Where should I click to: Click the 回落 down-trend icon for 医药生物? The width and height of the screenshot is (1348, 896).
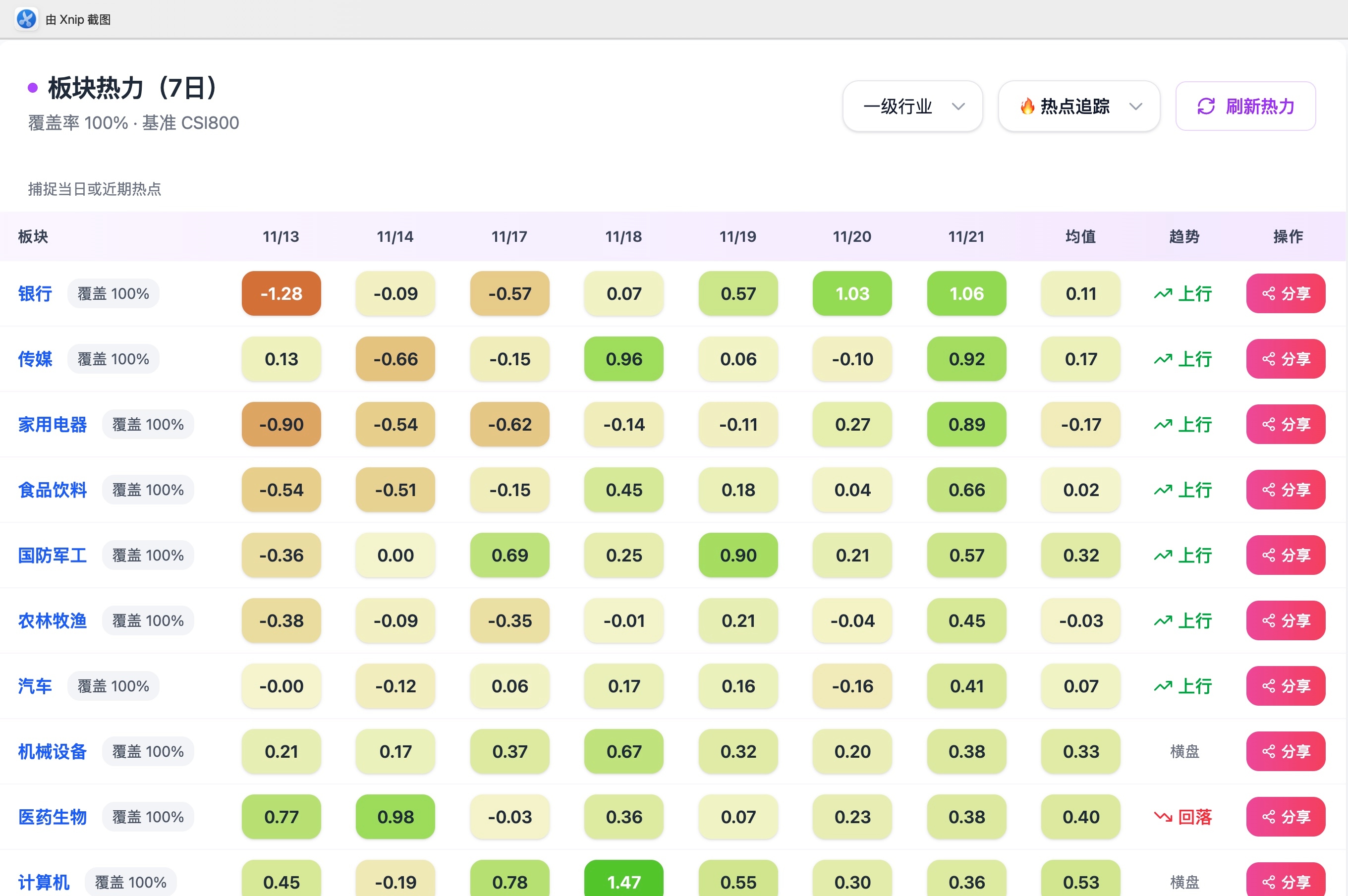point(1162,817)
